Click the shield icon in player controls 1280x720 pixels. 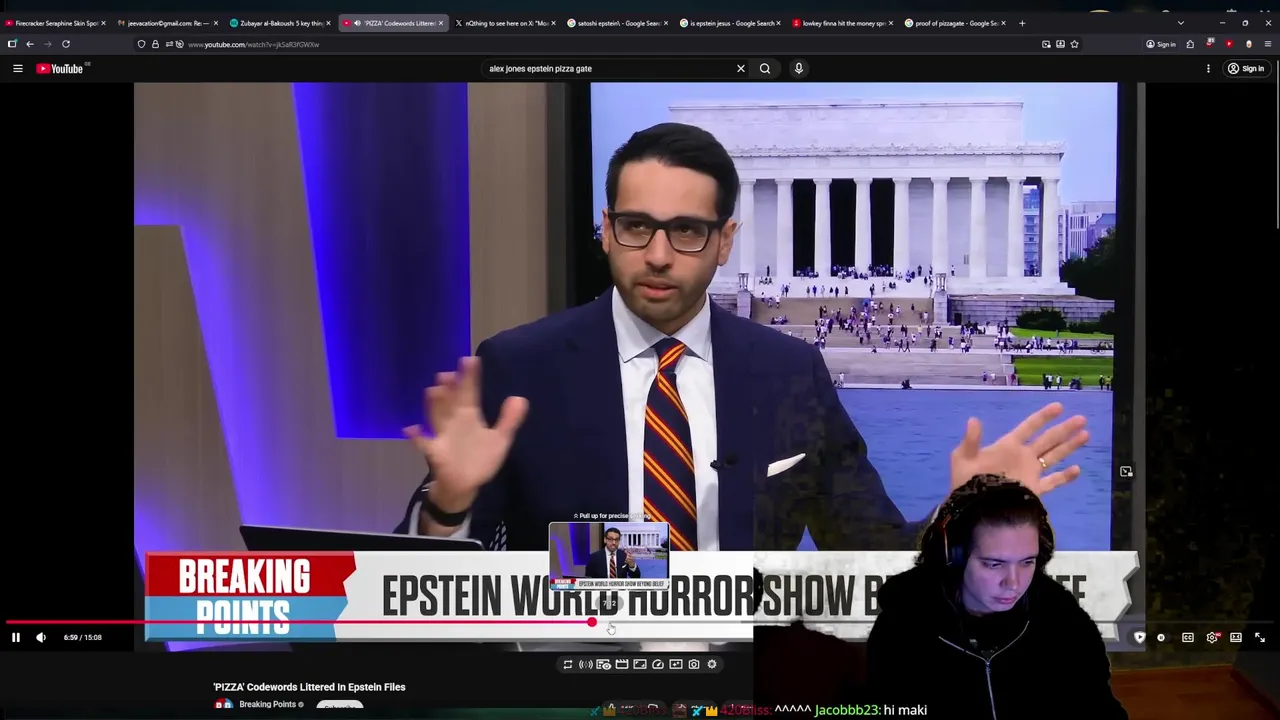pyautogui.click(x=1139, y=637)
